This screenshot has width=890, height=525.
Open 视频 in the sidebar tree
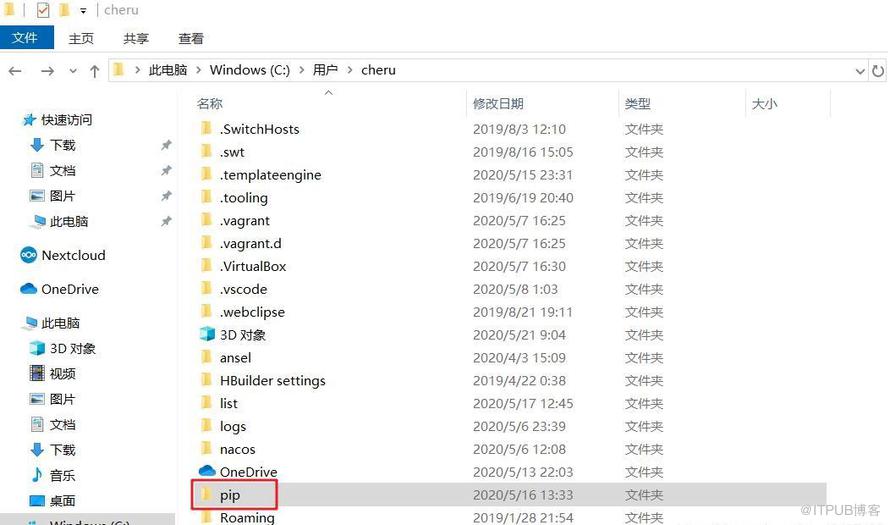(62, 373)
